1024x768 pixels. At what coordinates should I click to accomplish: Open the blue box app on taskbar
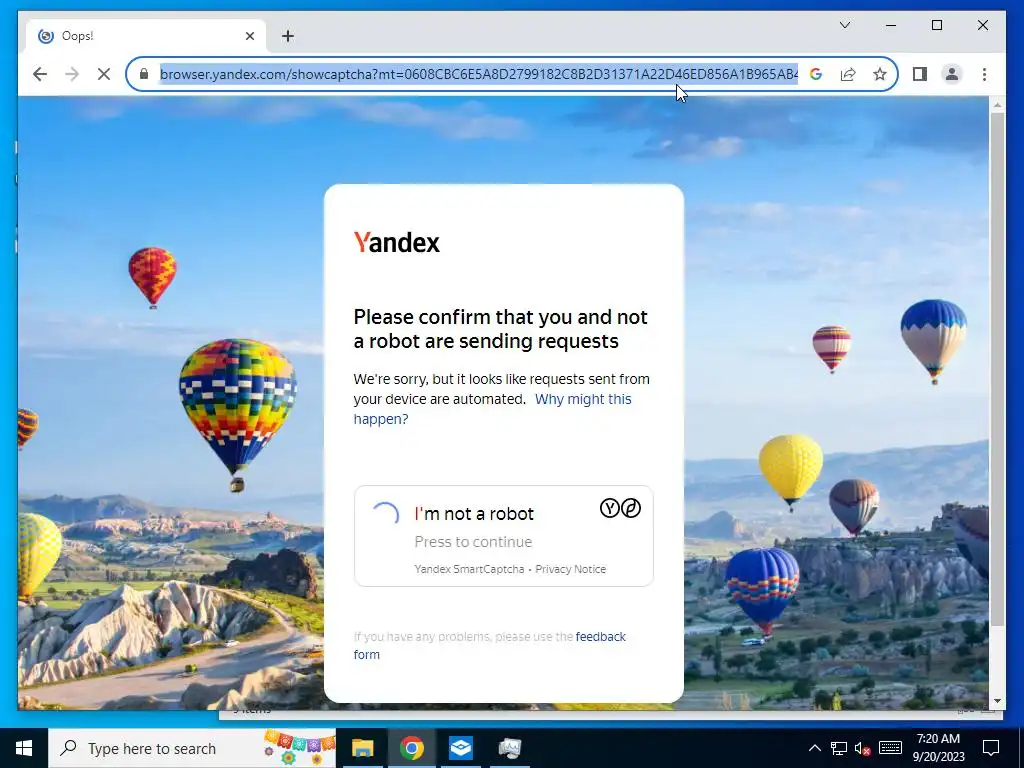(460, 748)
